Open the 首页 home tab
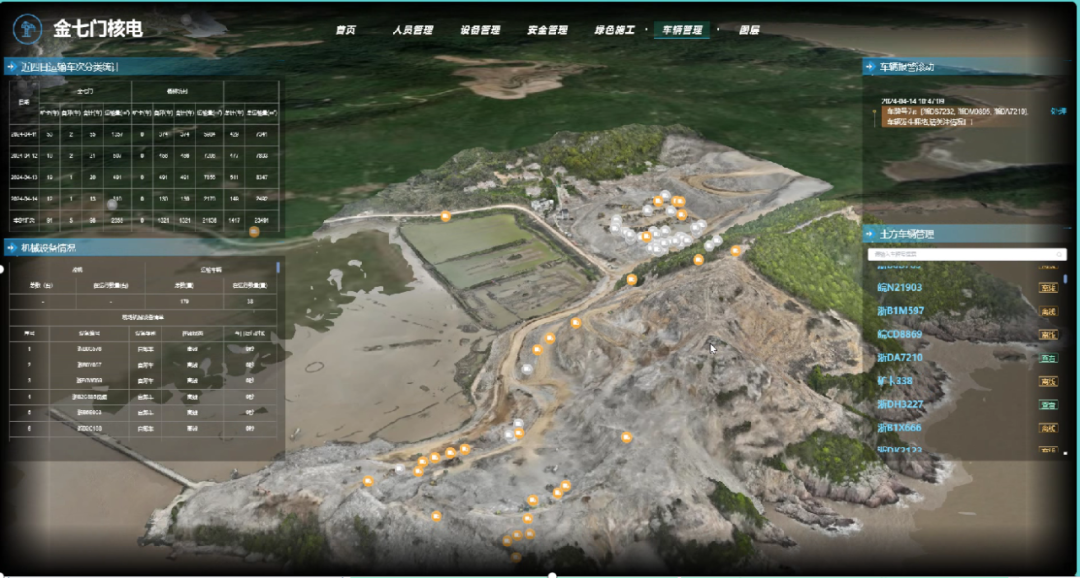Viewport: 1080px width, 578px height. coord(346,30)
